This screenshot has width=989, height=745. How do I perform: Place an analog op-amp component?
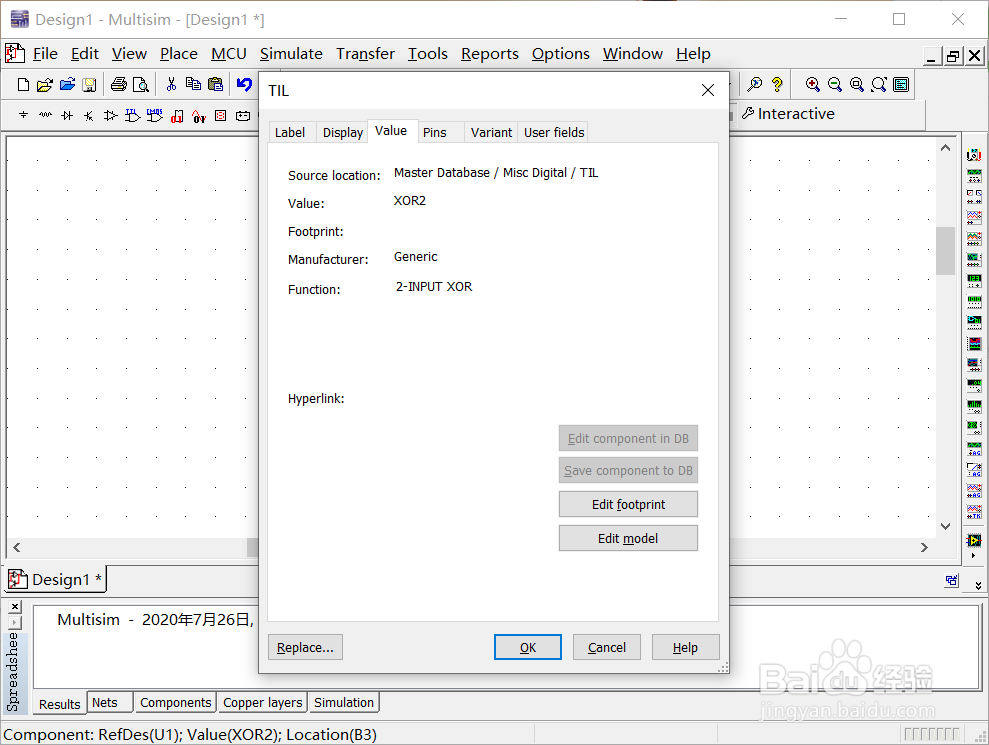pos(110,115)
